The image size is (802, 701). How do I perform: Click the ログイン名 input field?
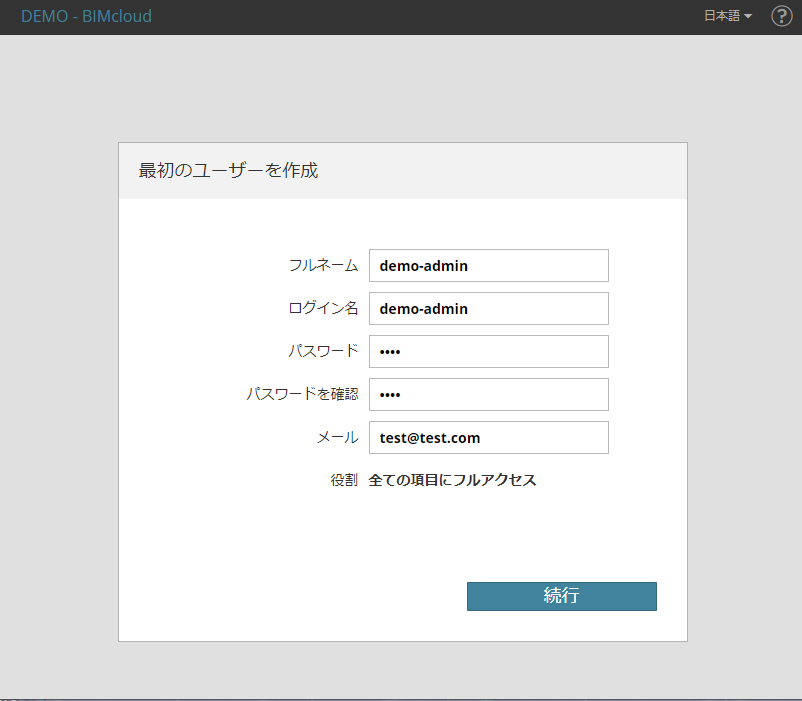[488, 308]
